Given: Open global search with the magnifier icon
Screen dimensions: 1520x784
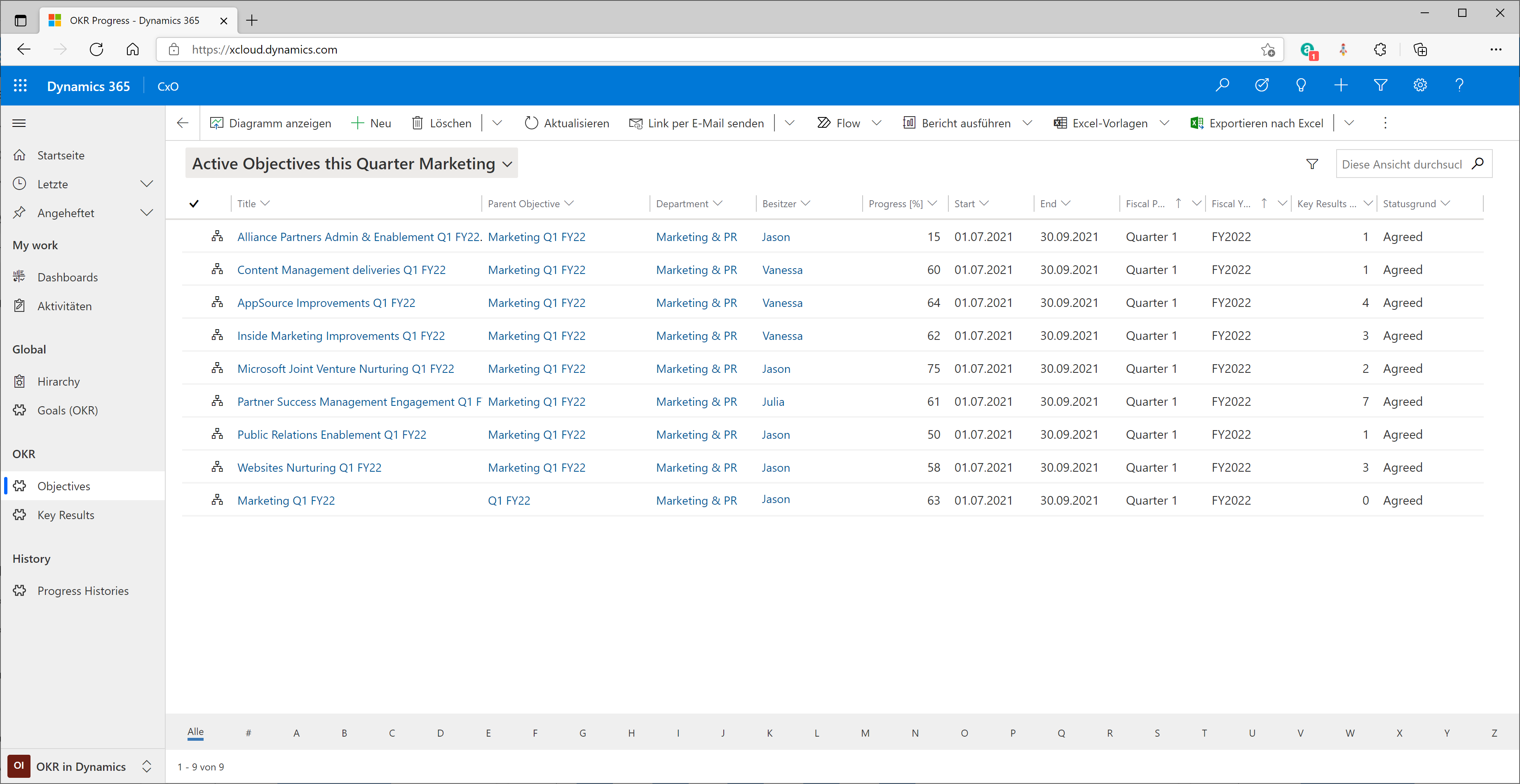Looking at the screenshot, I should 1222,86.
